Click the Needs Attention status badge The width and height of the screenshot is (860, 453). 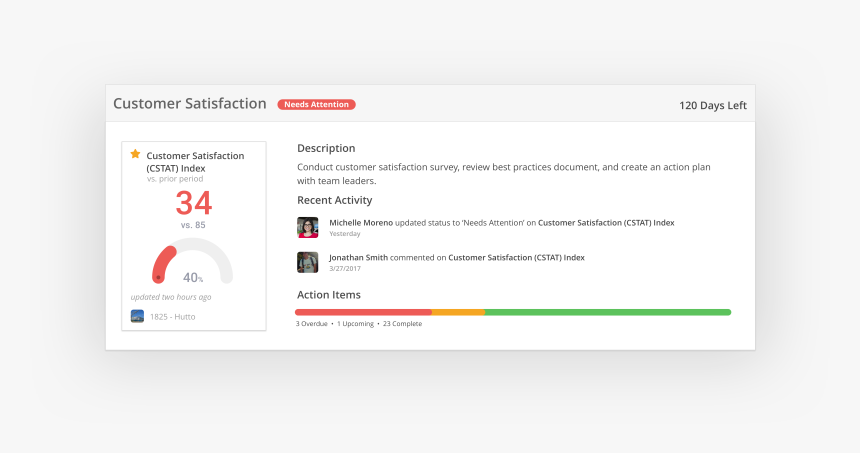tap(316, 104)
